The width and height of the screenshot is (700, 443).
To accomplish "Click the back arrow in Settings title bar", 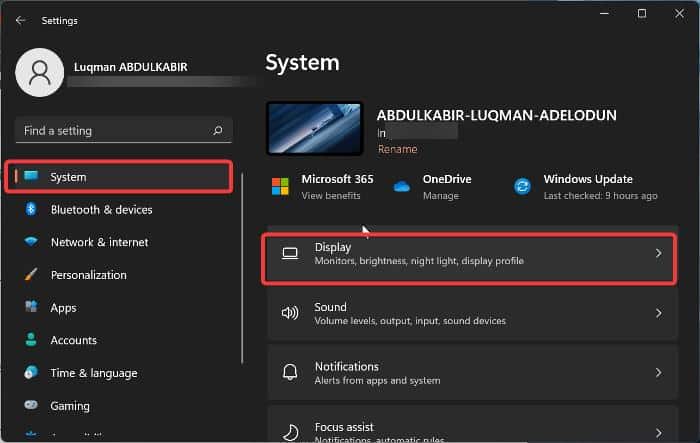I will (20, 20).
